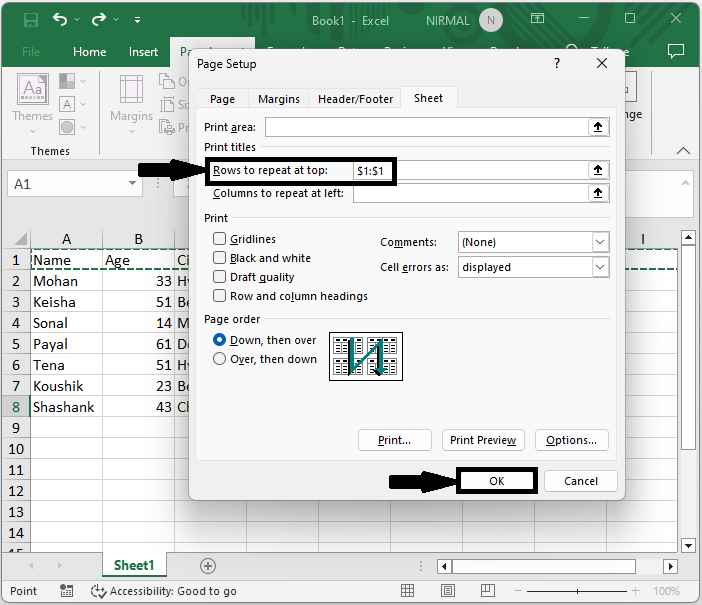Collapse dialog using Print area range selector

(x=598, y=127)
